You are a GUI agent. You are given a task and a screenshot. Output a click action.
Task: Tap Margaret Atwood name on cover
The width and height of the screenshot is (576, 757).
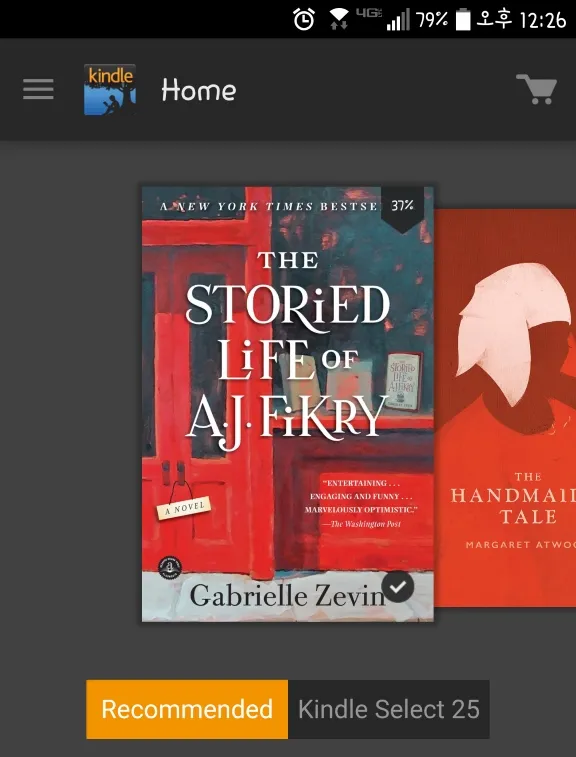(x=520, y=545)
